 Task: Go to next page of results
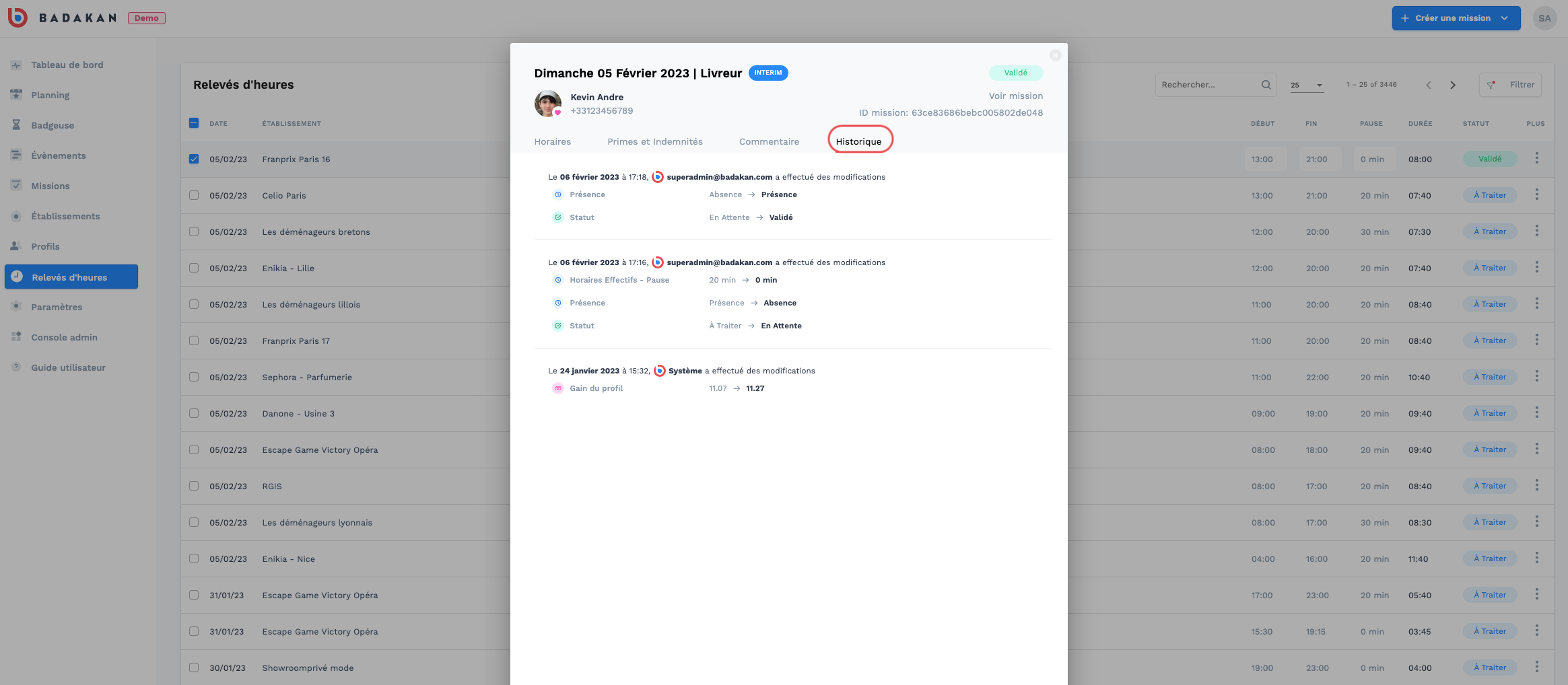[x=1453, y=85]
